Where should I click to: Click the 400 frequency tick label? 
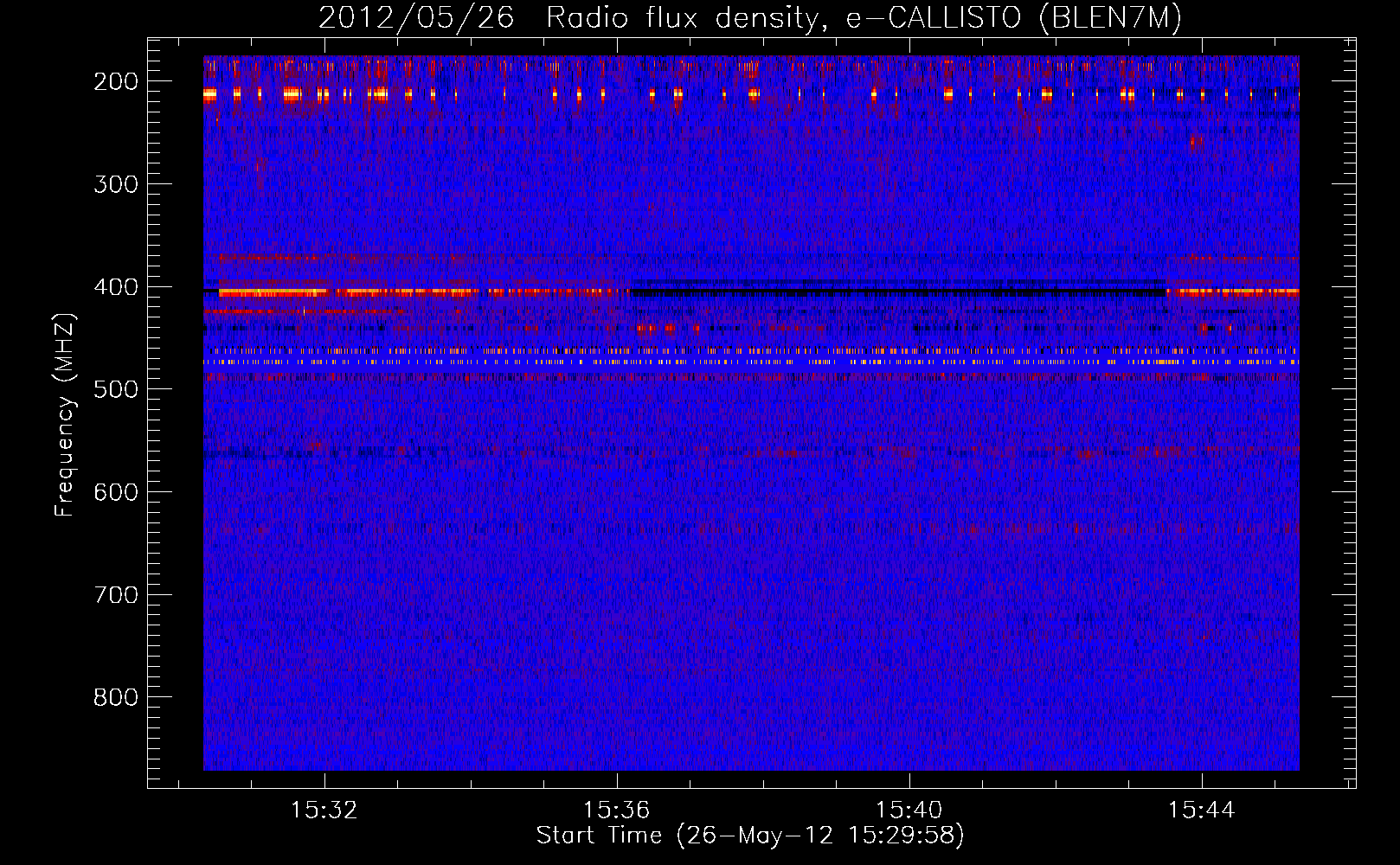(116, 287)
